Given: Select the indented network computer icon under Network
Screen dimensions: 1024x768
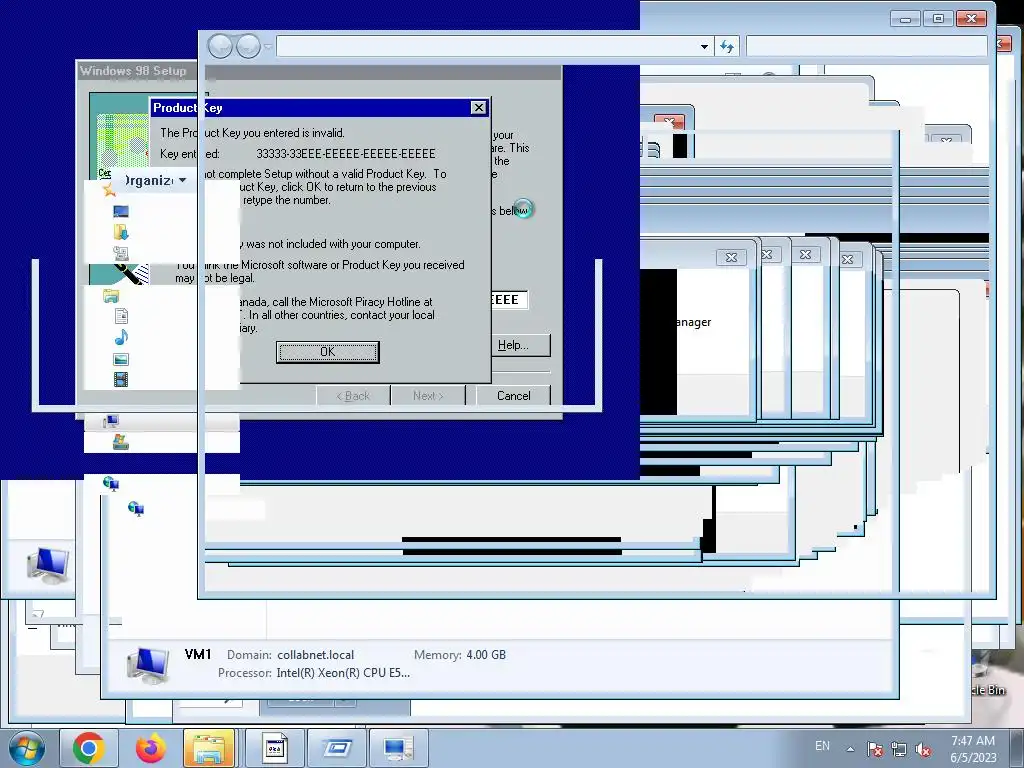Looking at the screenshot, I should pos(136,509).
